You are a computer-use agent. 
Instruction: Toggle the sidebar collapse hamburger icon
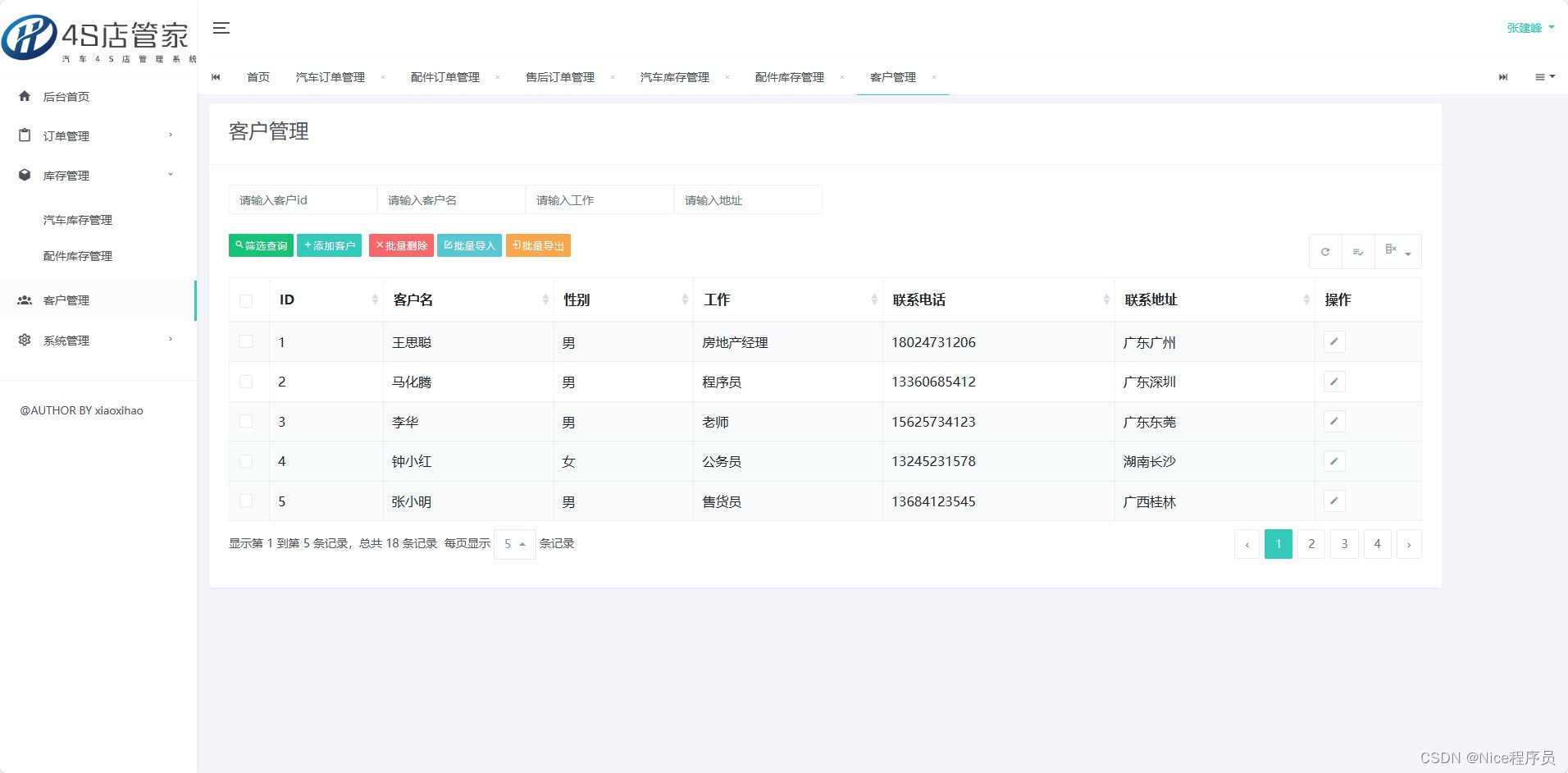221,28
